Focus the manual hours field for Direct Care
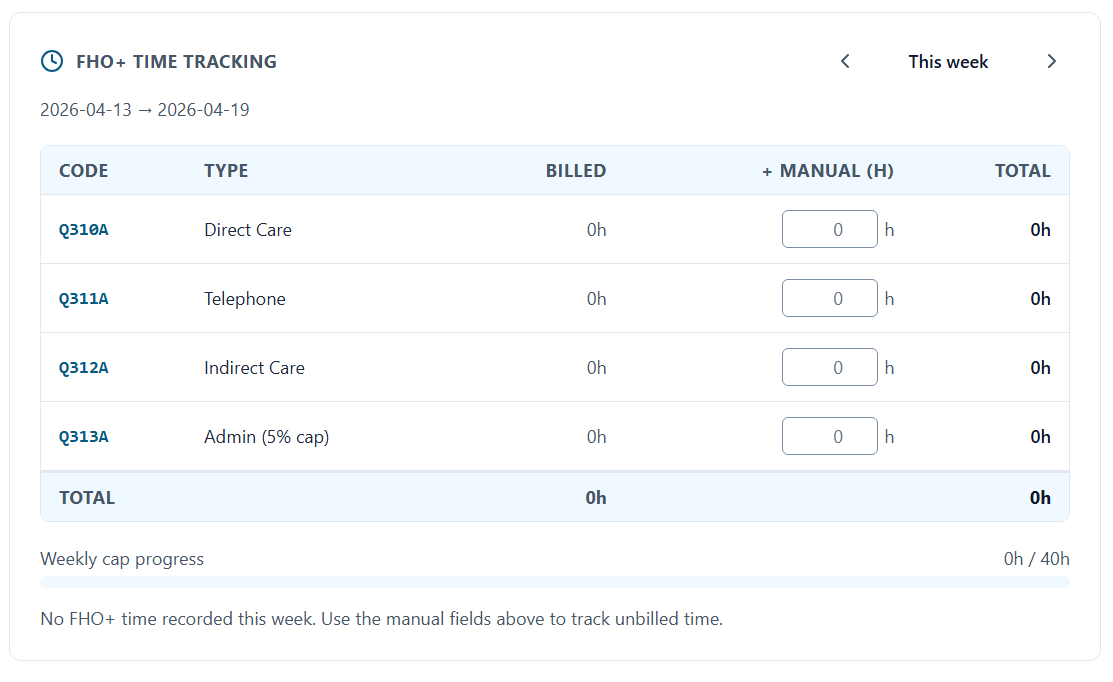Viewport: 1113px width, 682px height. click(830, 229)
